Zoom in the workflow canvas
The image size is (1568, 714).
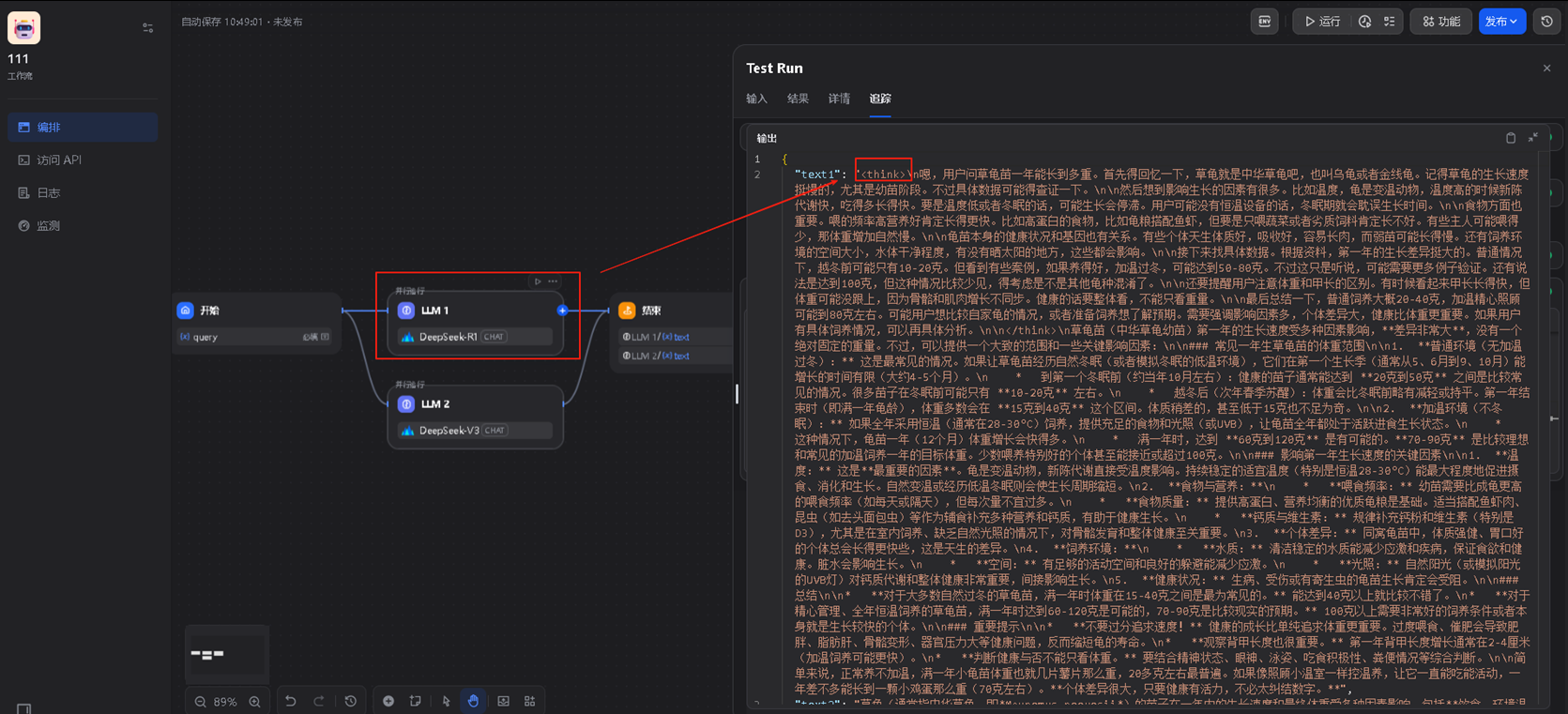pos(254,702)
